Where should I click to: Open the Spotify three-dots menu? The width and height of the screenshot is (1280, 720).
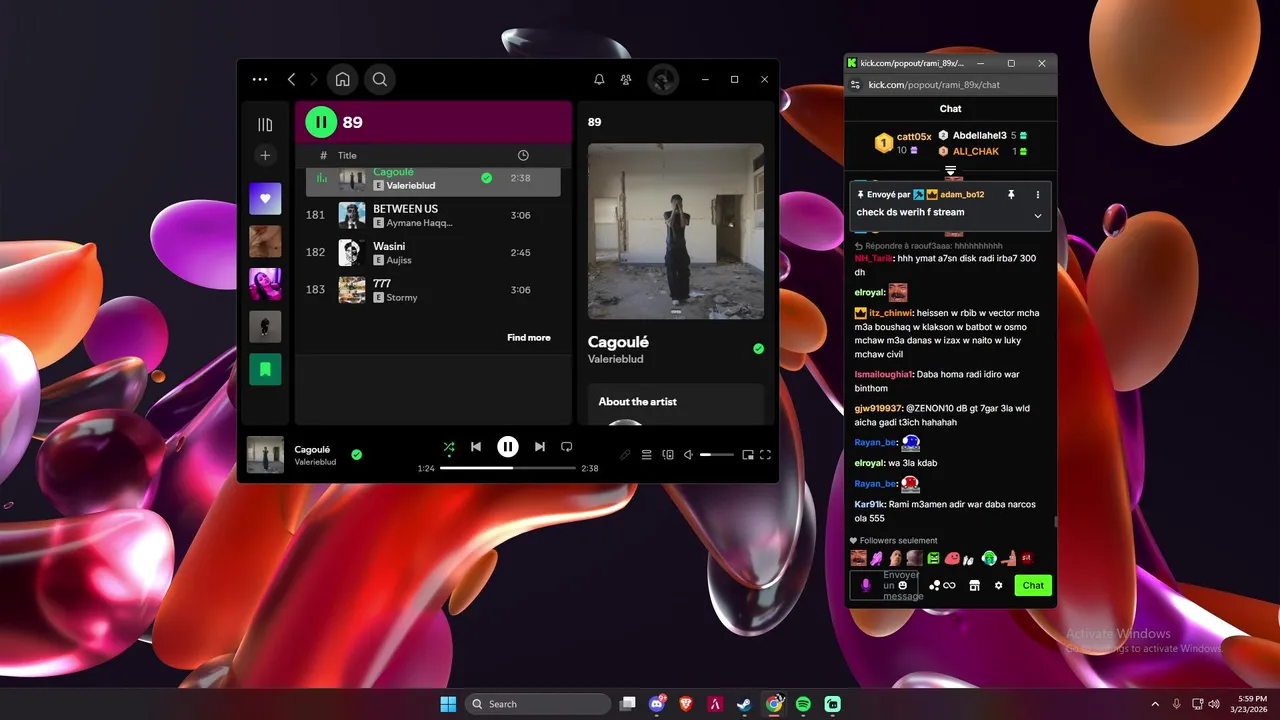[x=260, y=79]
